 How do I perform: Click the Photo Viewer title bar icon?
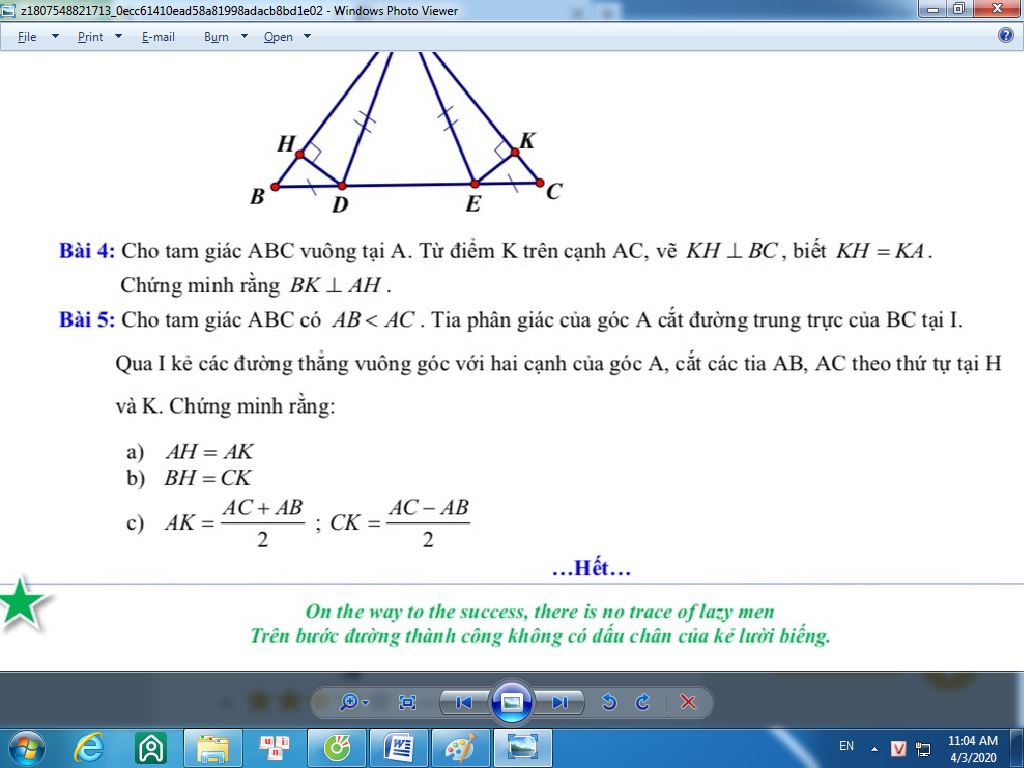pyautogui.click(x=8, y=10)
